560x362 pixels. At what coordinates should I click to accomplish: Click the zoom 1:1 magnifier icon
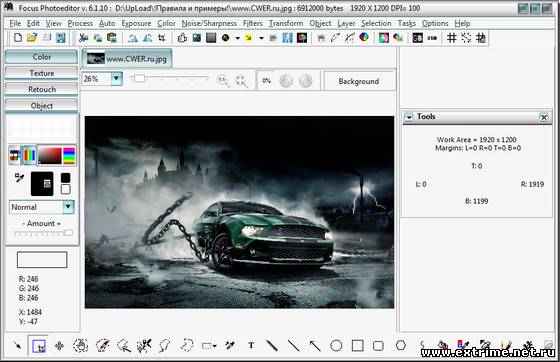tap(223, 81)
